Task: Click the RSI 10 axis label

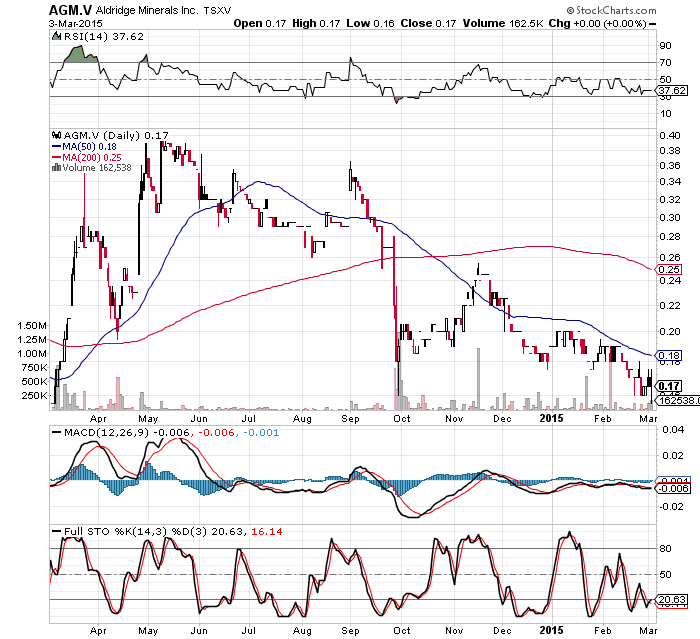Action: tap(665, 113)
